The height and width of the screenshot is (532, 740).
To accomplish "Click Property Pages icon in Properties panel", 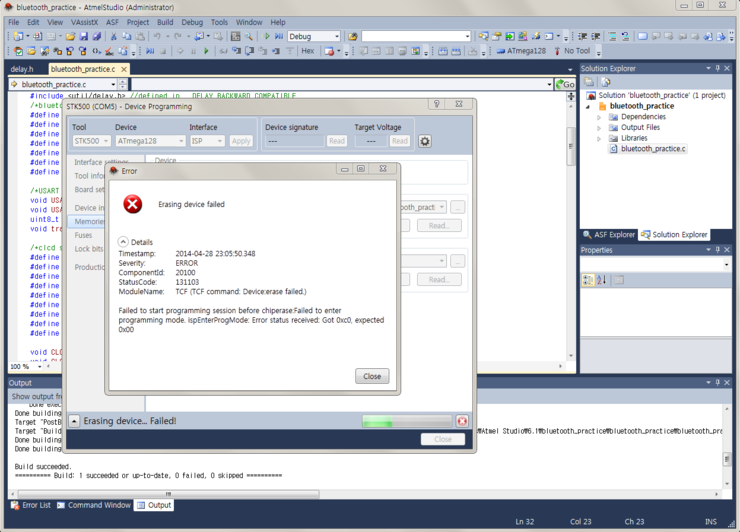I will 619,280.
